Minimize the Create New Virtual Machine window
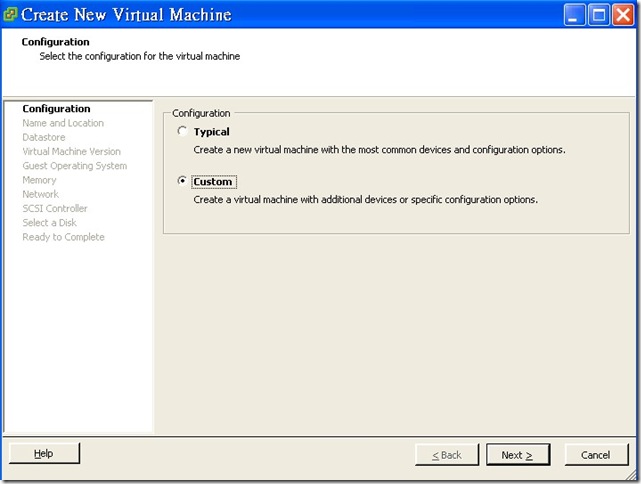 pyautogui.click(x=575, y=15)
